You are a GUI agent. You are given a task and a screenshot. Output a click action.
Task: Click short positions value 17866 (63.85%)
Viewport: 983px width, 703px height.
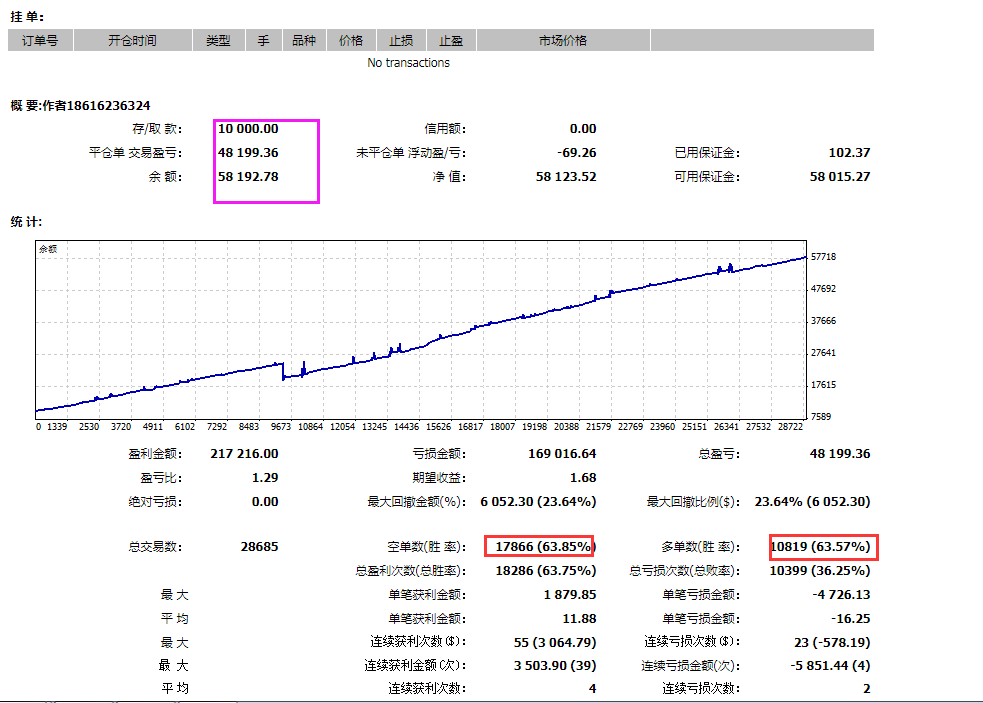[x=545, y=546]
